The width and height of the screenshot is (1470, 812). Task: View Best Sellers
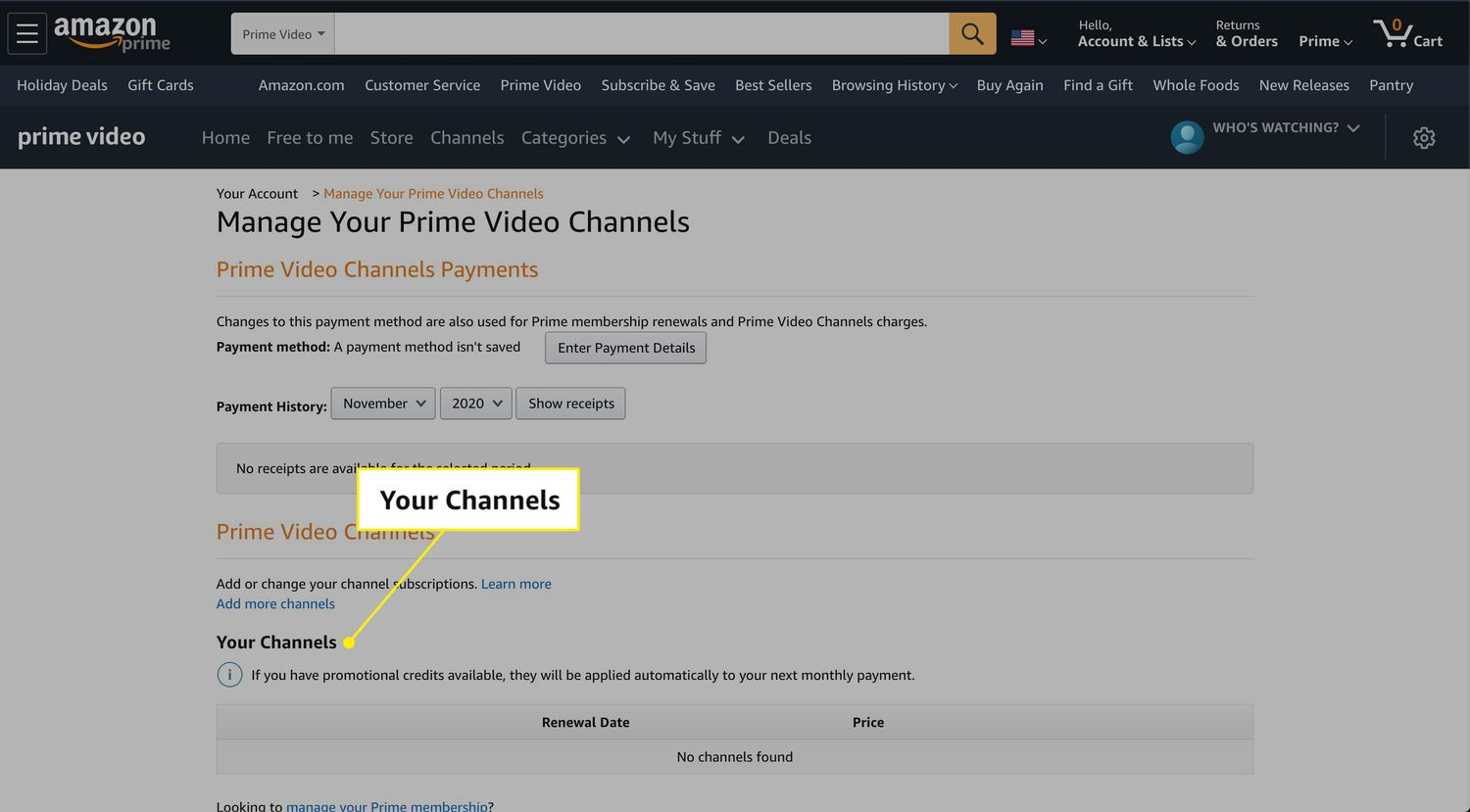tap(773, 85)
